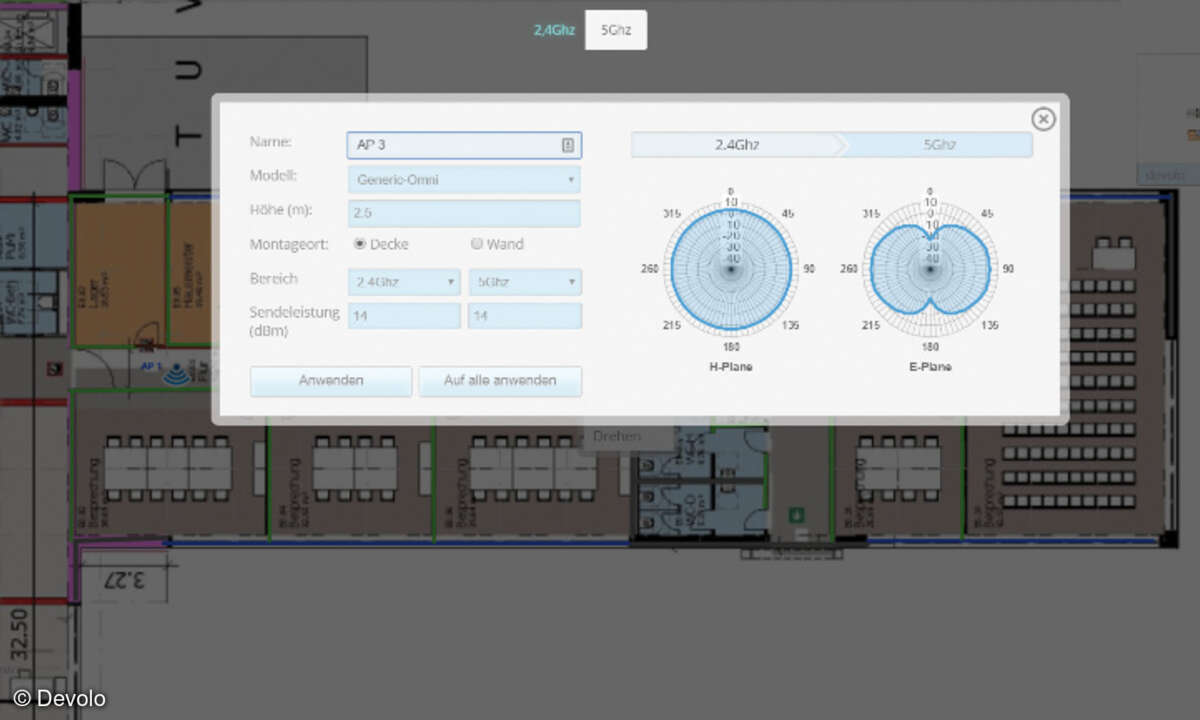Click the E-Plane caption text
The image size is (1200, 720).
930,367
